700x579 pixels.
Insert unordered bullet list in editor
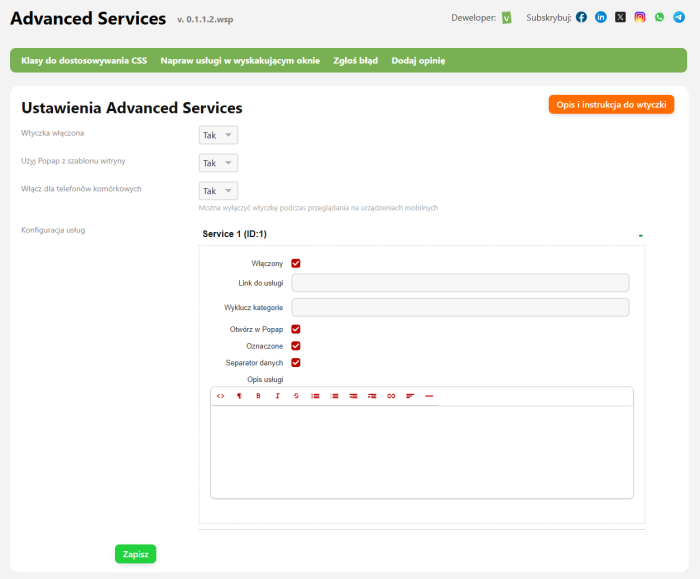coord(315,396)
